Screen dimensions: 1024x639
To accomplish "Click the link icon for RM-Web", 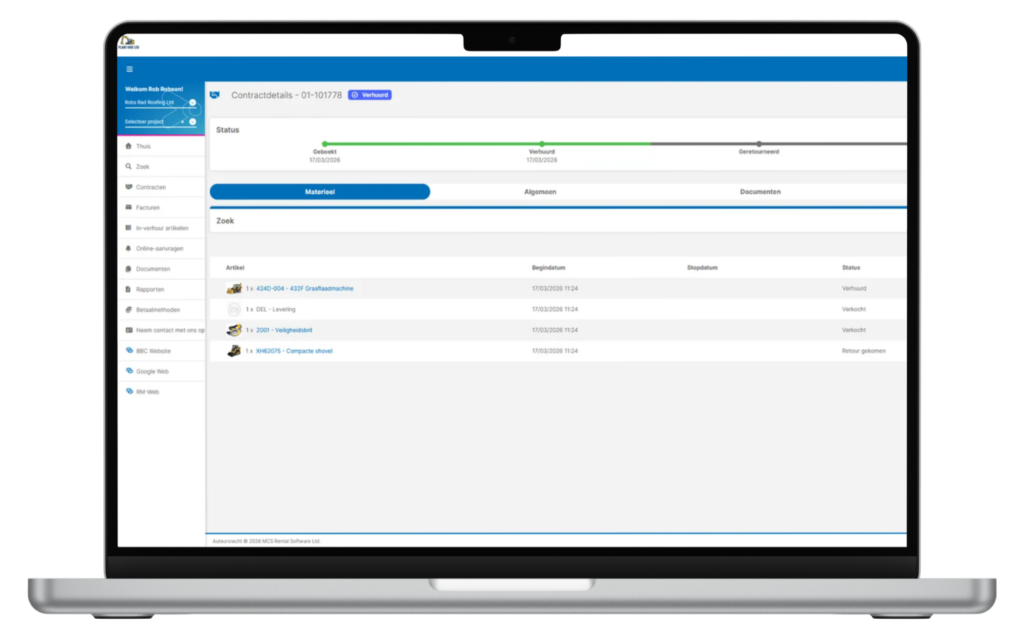I will coord(129,391).
